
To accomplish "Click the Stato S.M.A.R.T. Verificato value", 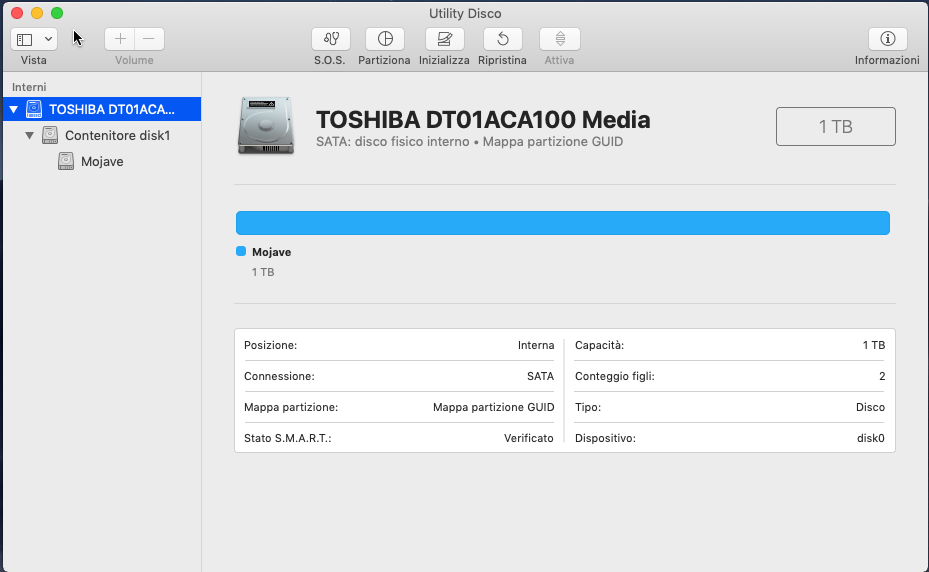I will coord(528,438).
